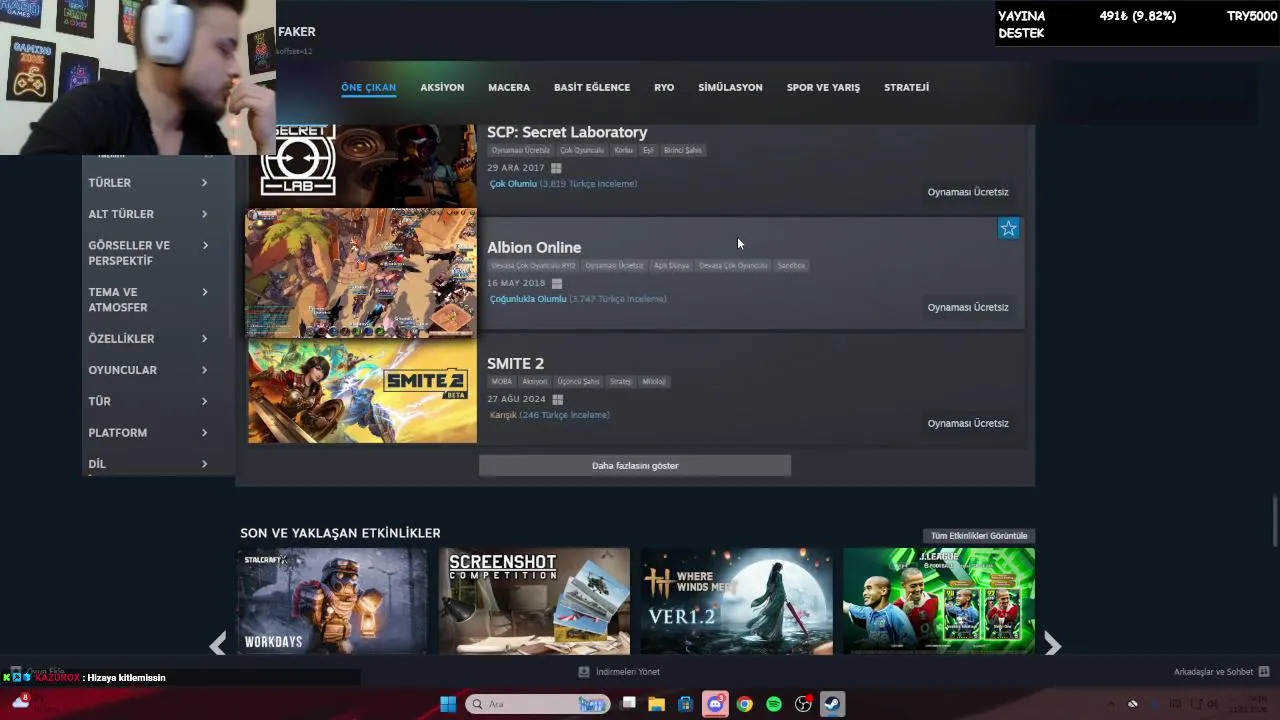This screenshot has height=720, width=1280.
Task: Switch to the STRATEJİ tab
Action: coord(906,87)
